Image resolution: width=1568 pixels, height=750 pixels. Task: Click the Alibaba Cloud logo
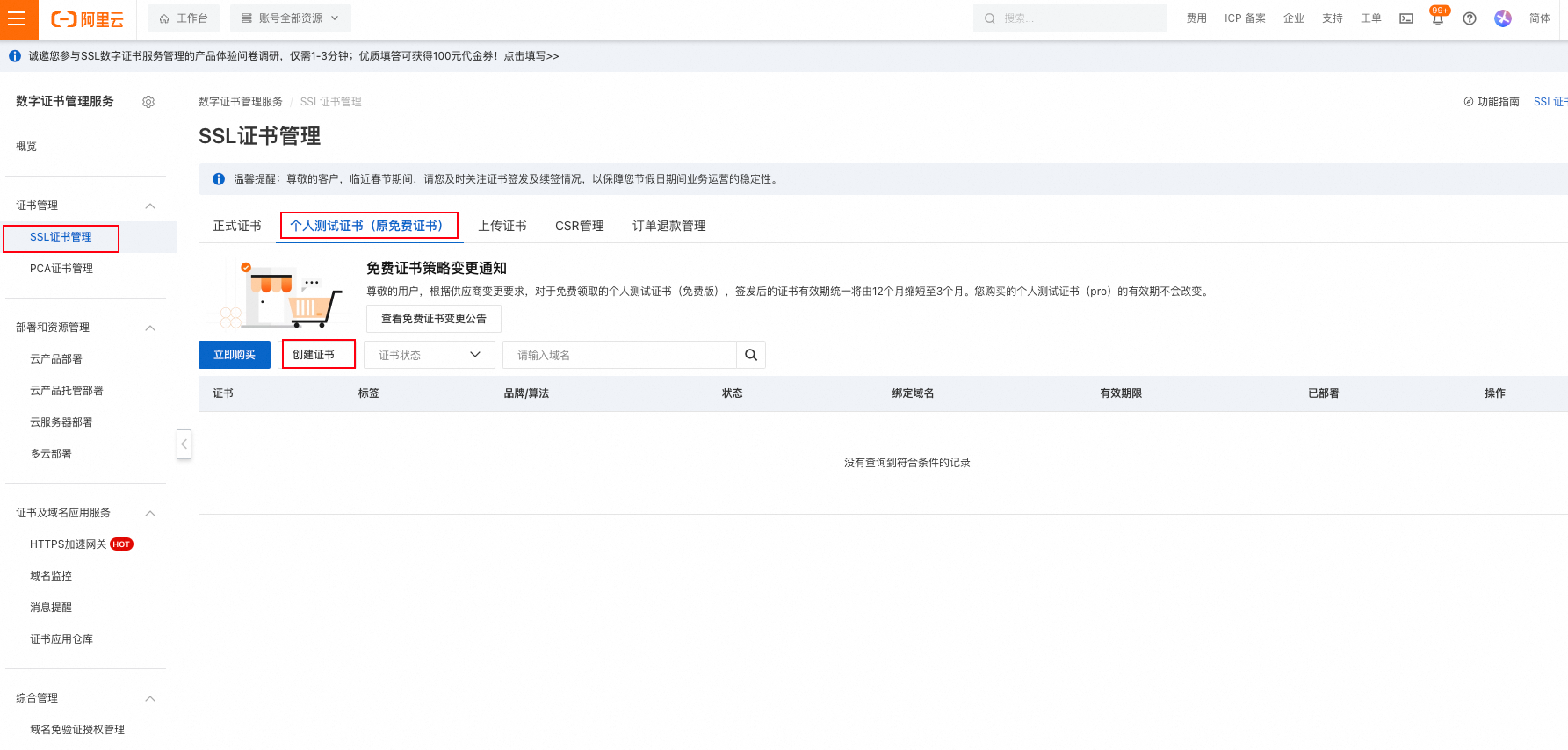[x=87, y=19]
